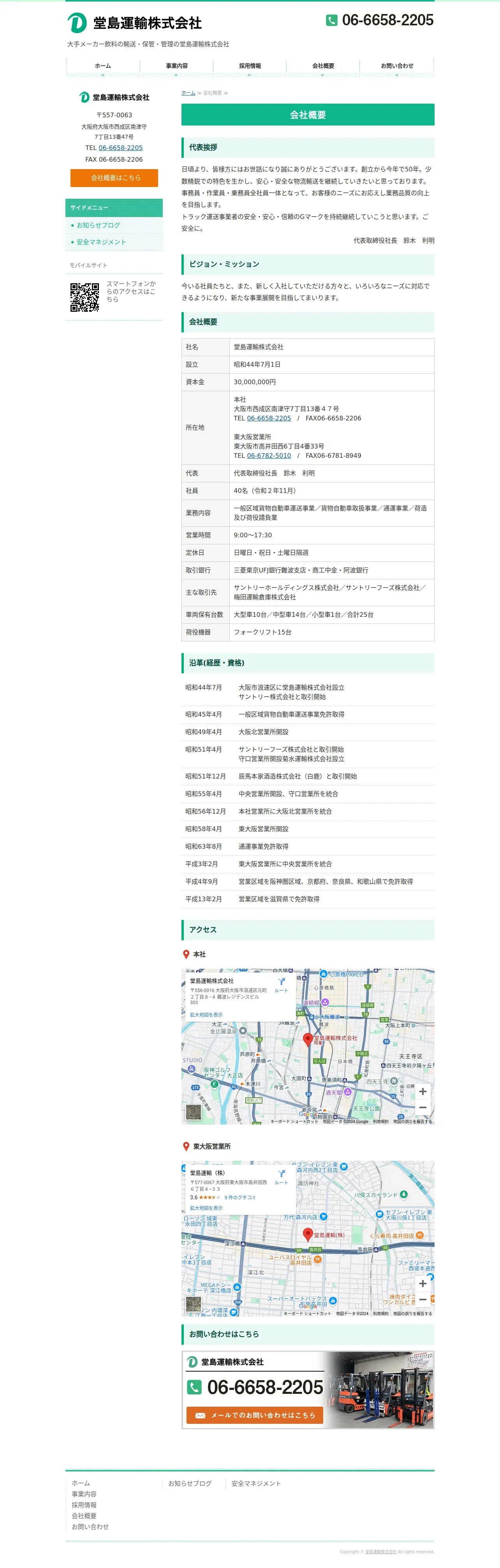
Task: Click the mobile site QR code
Action: click(85, 297)
